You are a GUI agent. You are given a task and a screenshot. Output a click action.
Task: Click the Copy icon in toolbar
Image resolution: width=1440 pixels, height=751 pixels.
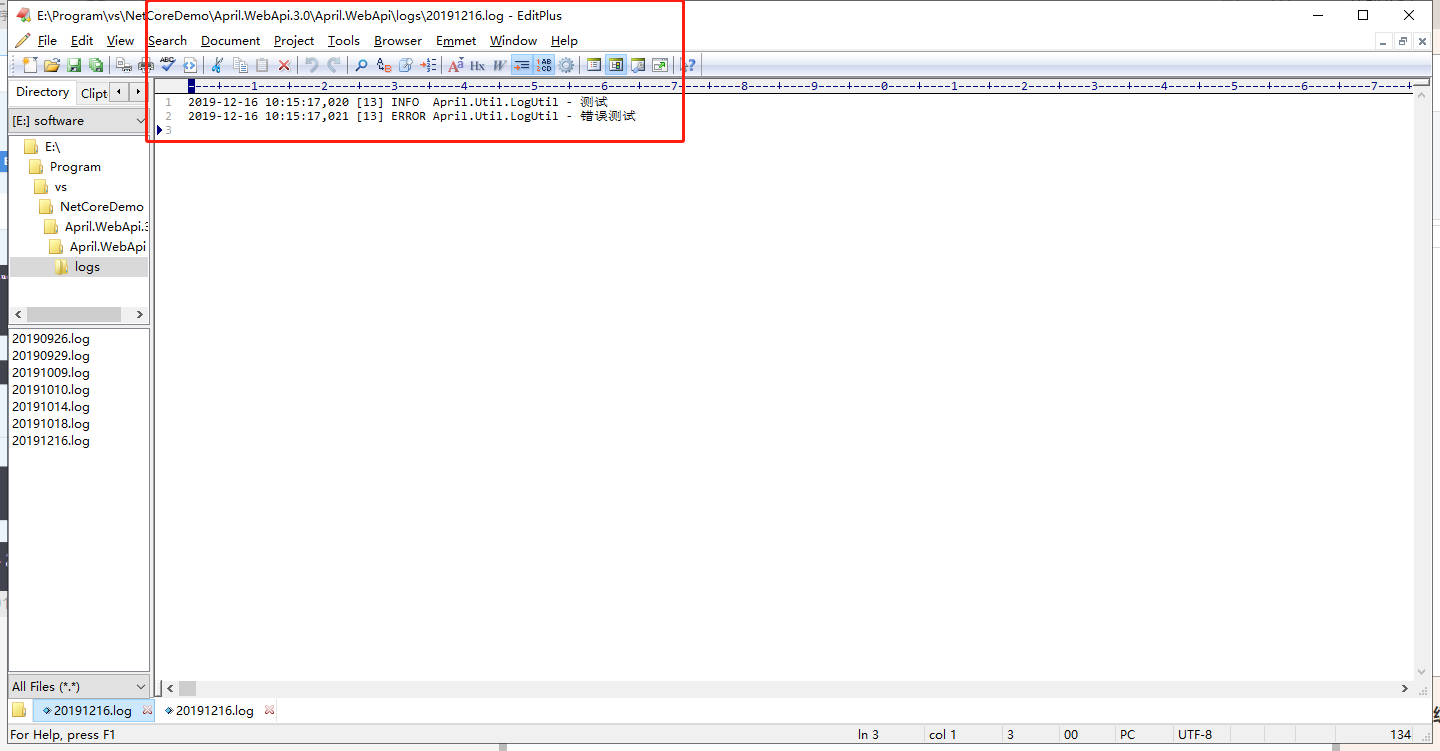coord(241,65)
